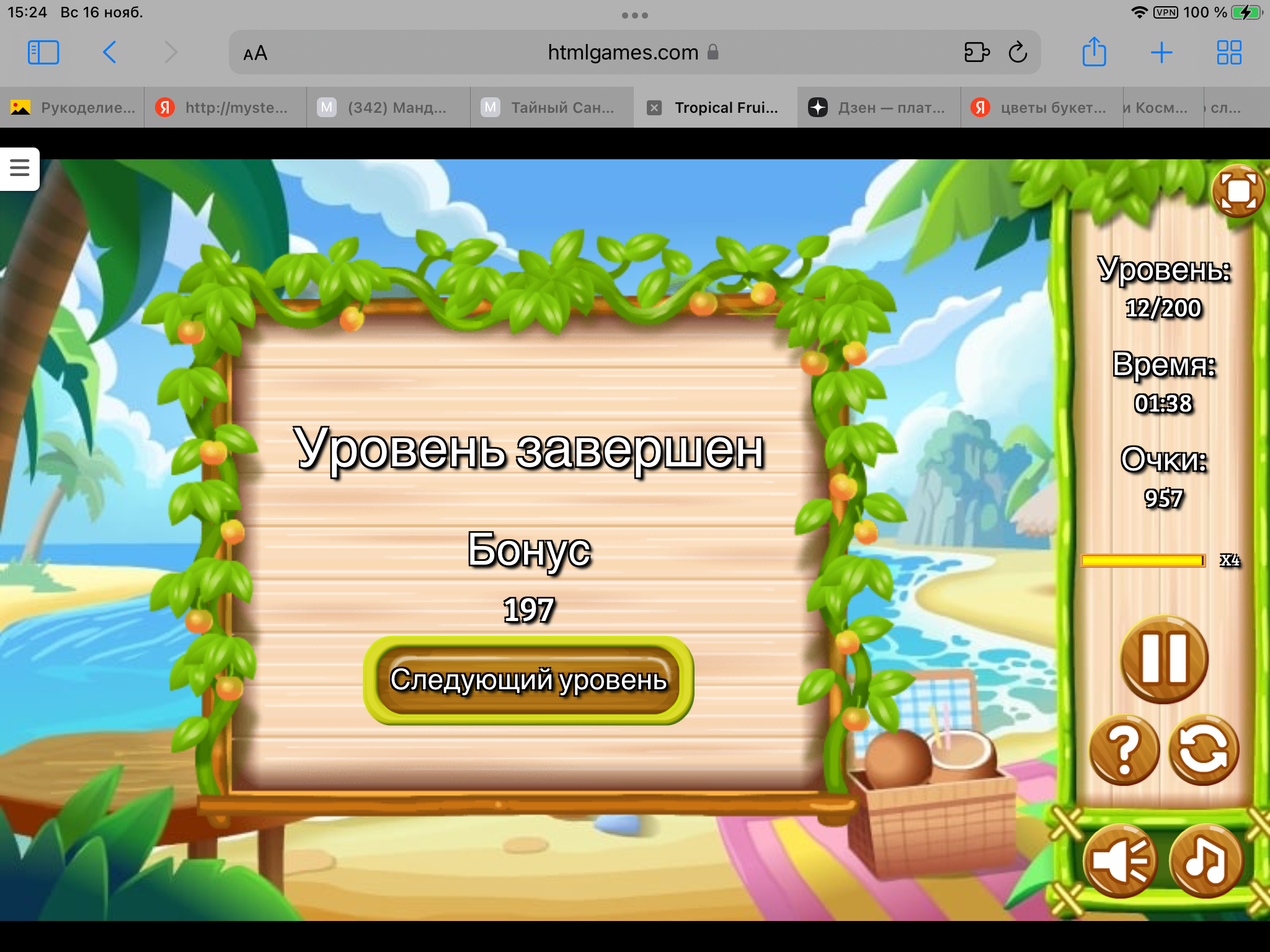Go back to the previous page
Image resolution: width=1270 pixels, height=952 pixels.
[x=110, y=53]
